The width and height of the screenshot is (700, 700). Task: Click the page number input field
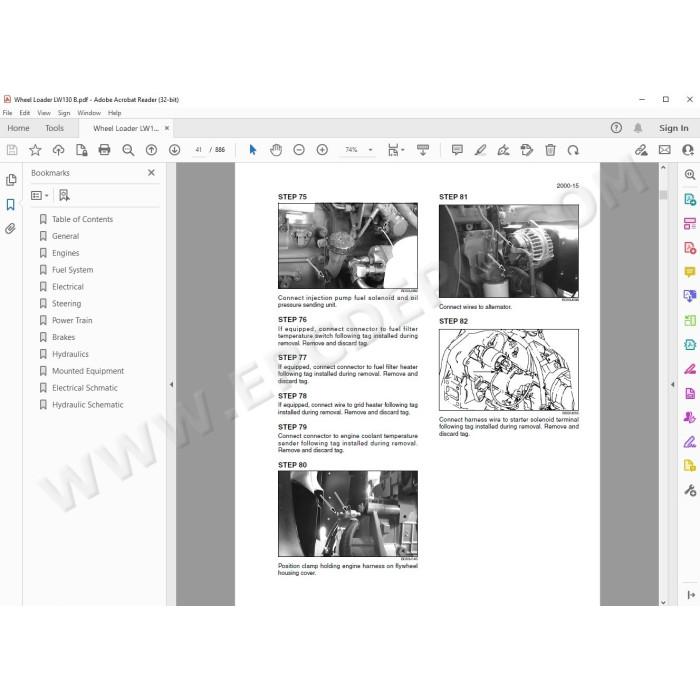coord(198,150)
